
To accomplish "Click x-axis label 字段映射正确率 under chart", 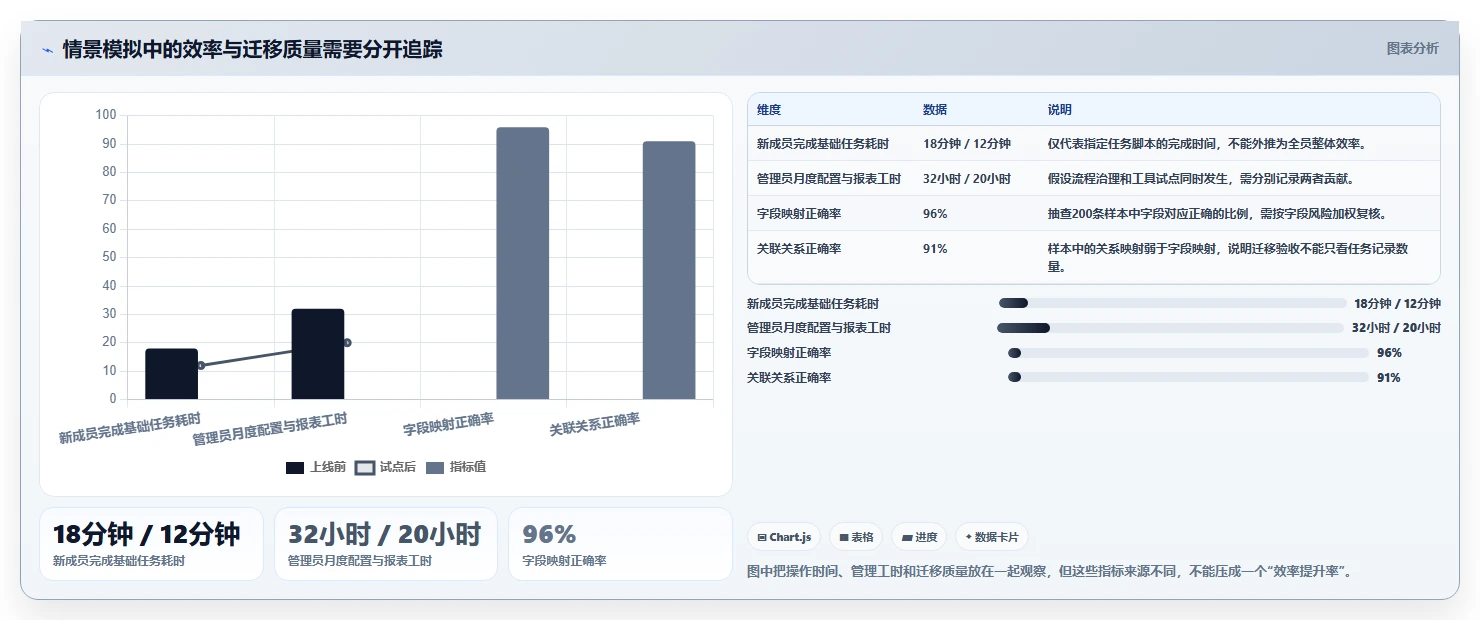I will tap(449, 425).
